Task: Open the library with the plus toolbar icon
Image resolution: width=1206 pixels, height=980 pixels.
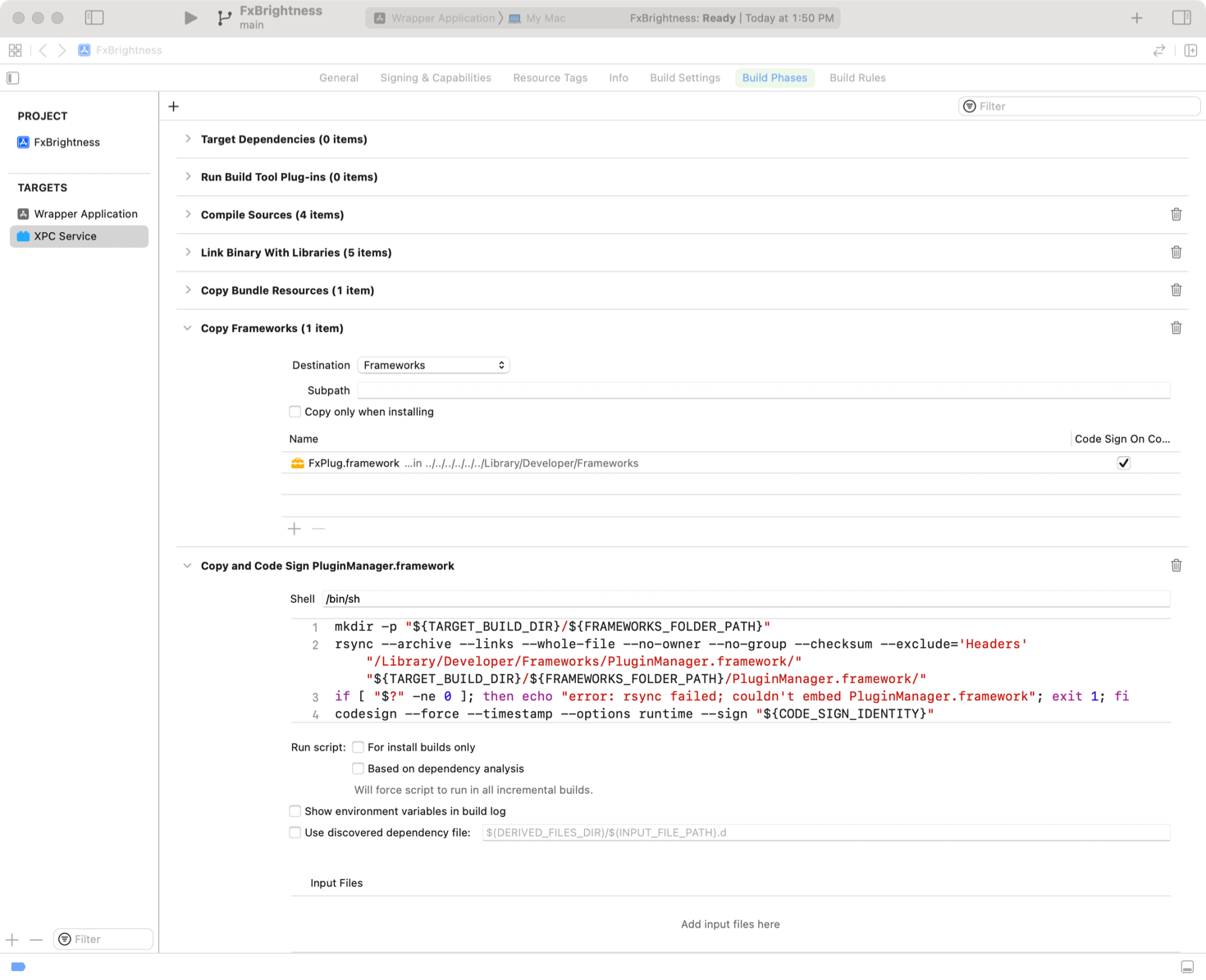Action: 1137,18
